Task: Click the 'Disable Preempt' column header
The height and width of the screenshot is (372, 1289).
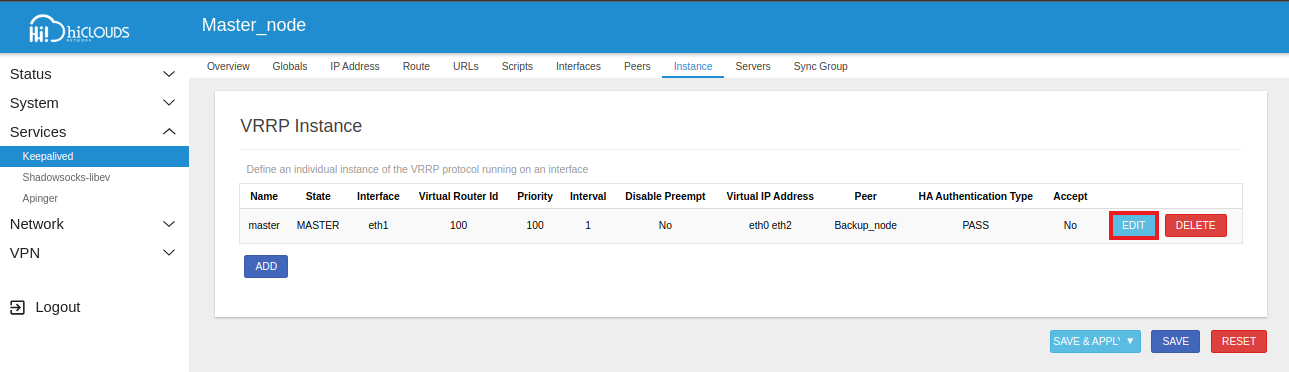Action: pyautogui.click(x=665, y=196)
